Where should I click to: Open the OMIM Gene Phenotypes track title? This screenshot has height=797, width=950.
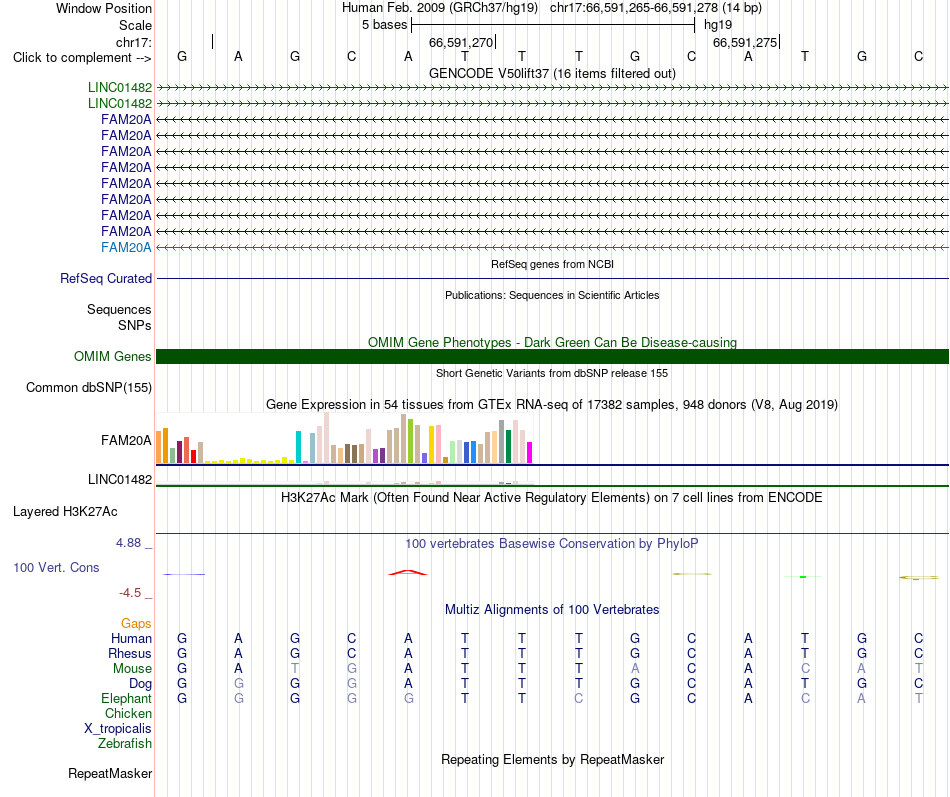(552, 342)
